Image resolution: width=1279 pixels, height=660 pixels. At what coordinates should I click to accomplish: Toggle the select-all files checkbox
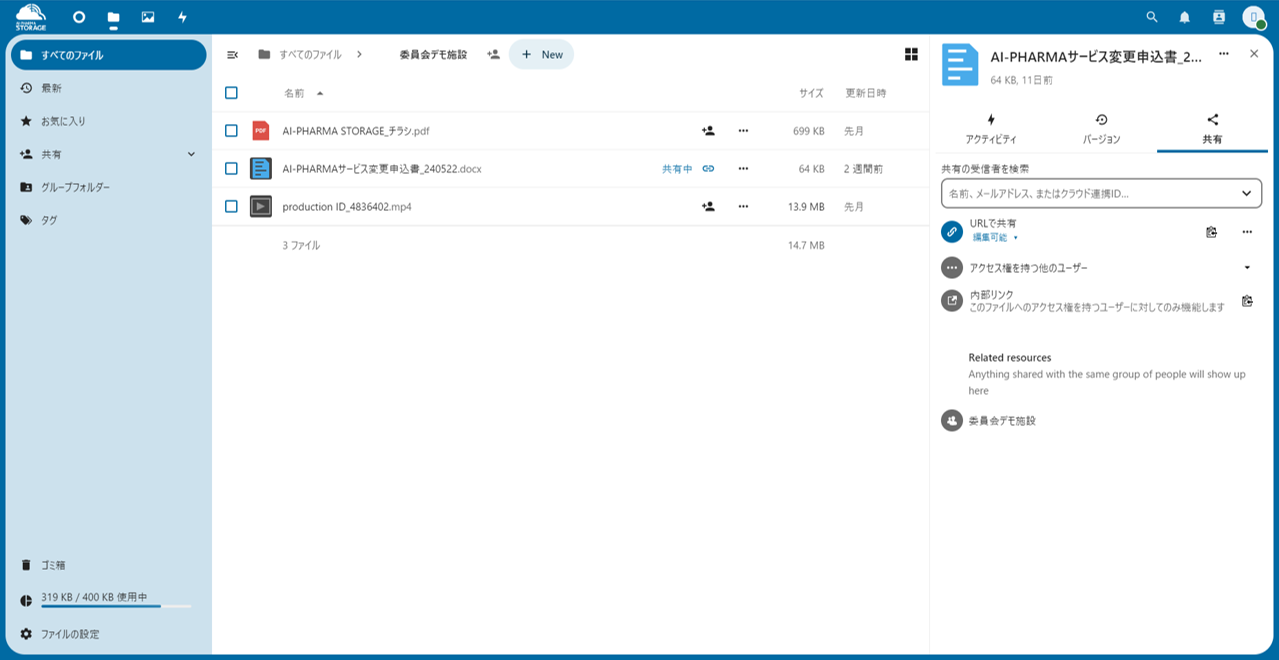tap(231, 93)
